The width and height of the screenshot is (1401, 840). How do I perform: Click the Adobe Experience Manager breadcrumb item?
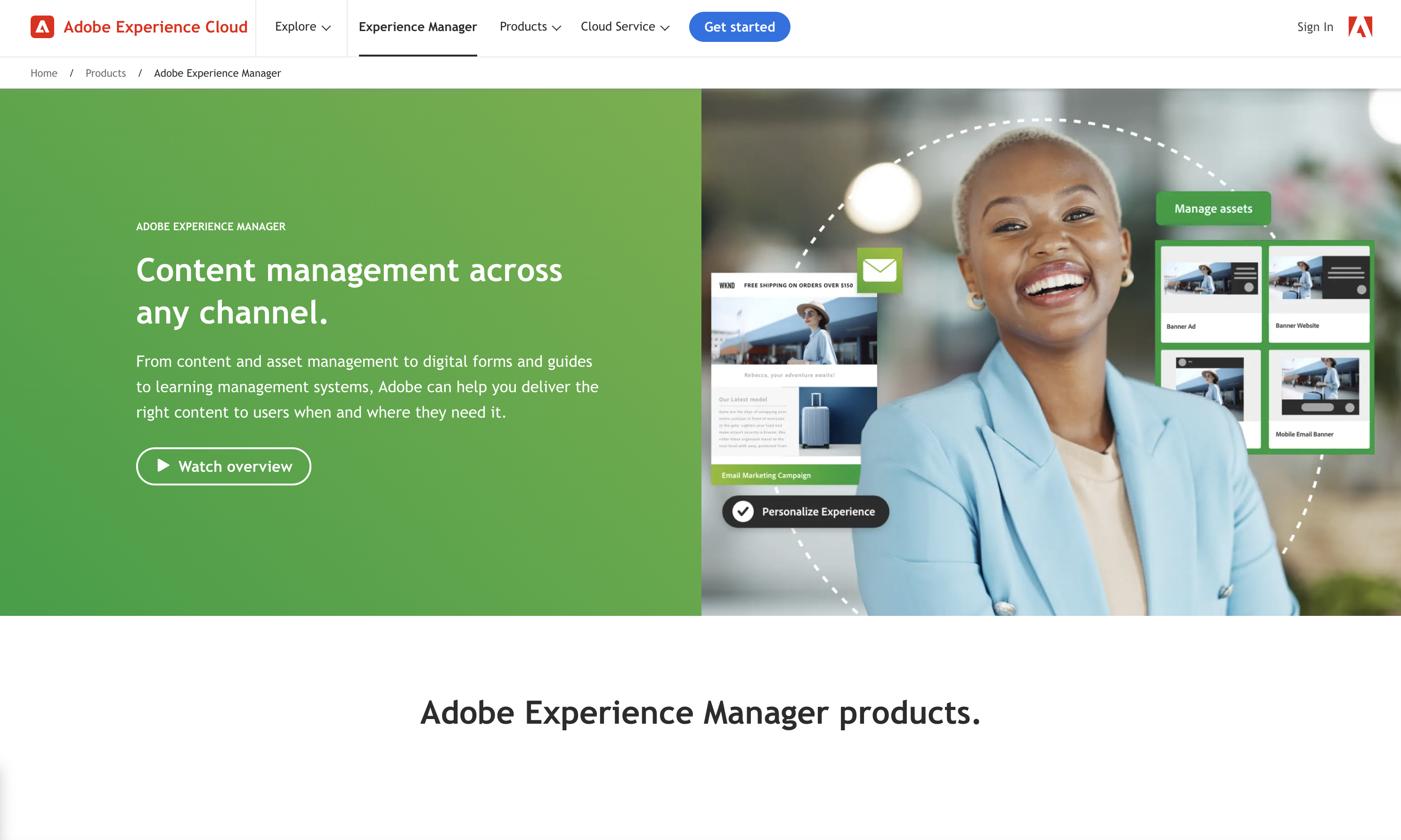(x=217, y=73)
